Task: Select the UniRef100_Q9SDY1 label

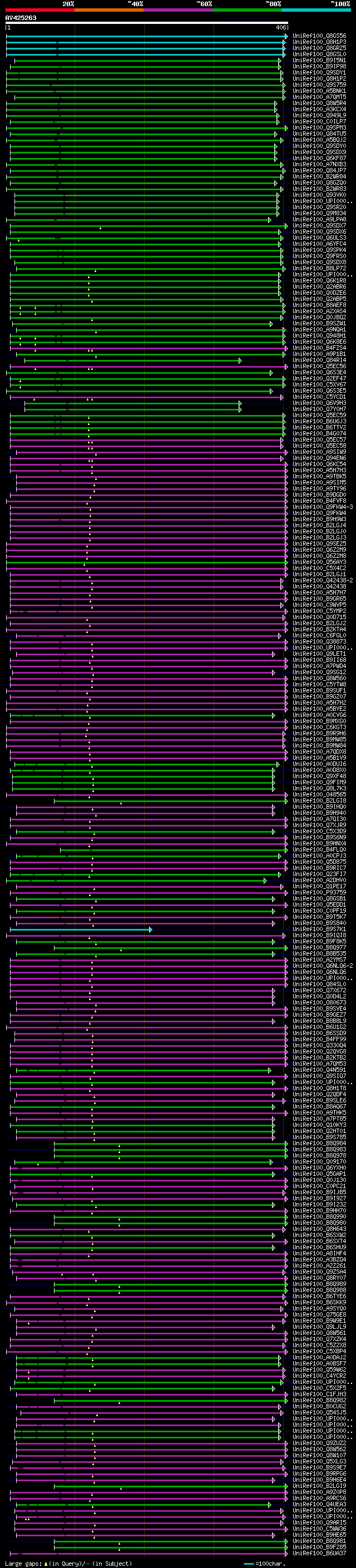Action: (x=319, y=72)
